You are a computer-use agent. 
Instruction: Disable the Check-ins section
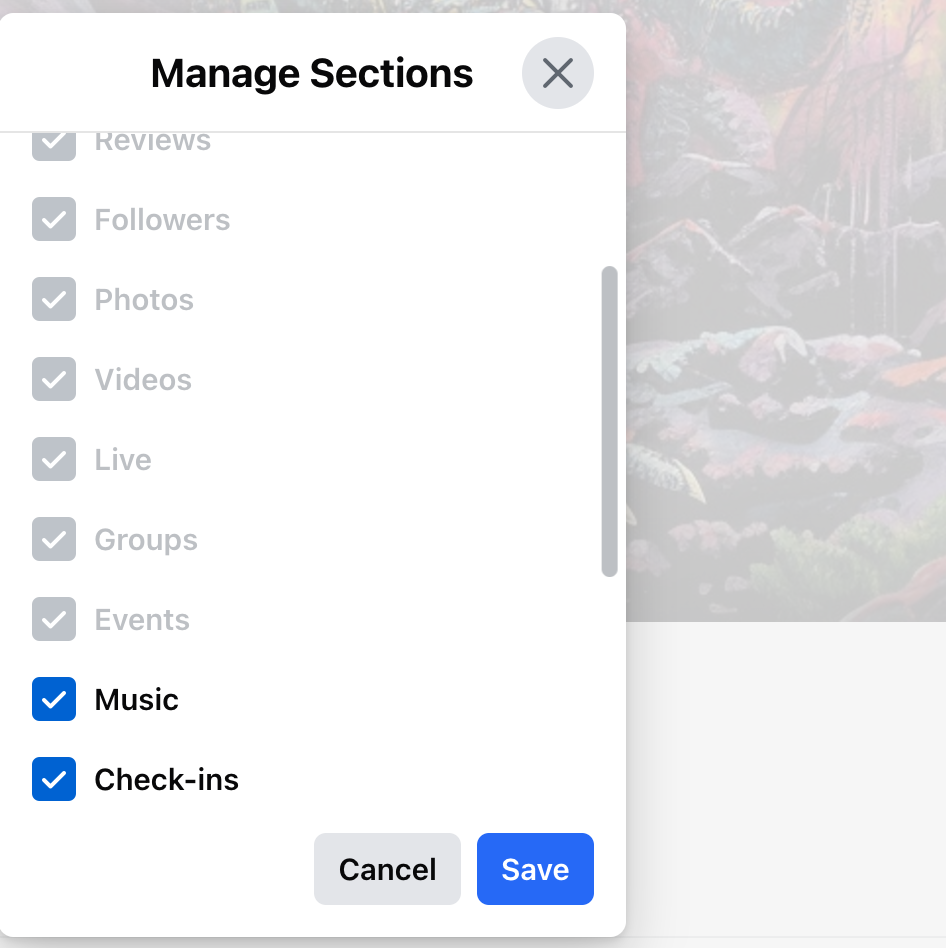(54, 779)
